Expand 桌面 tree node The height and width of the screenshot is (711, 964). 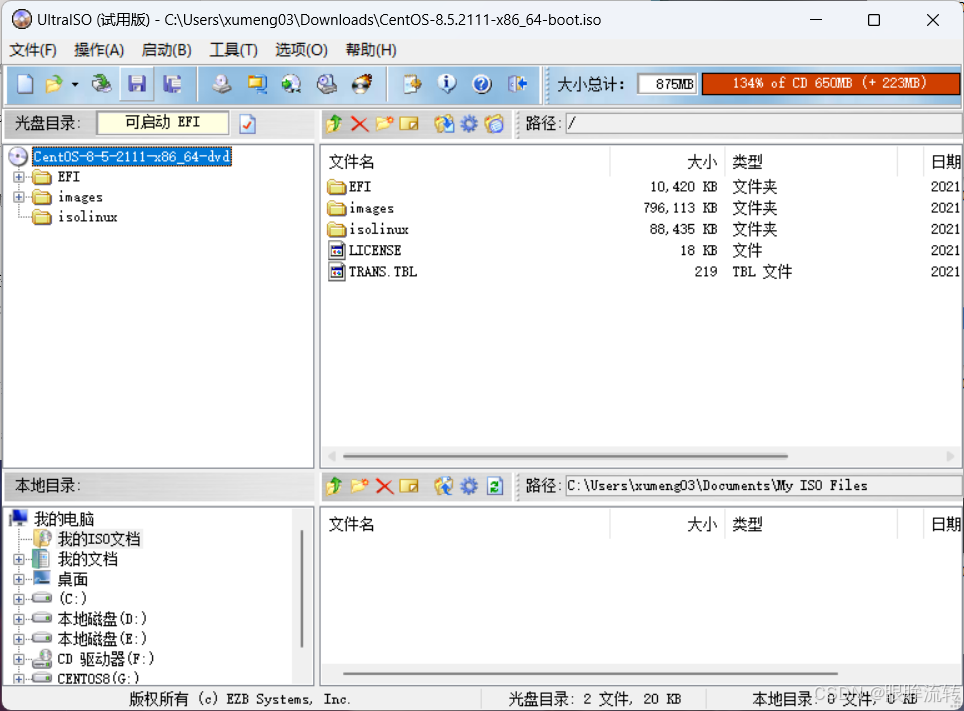click(x=18, y=579)
